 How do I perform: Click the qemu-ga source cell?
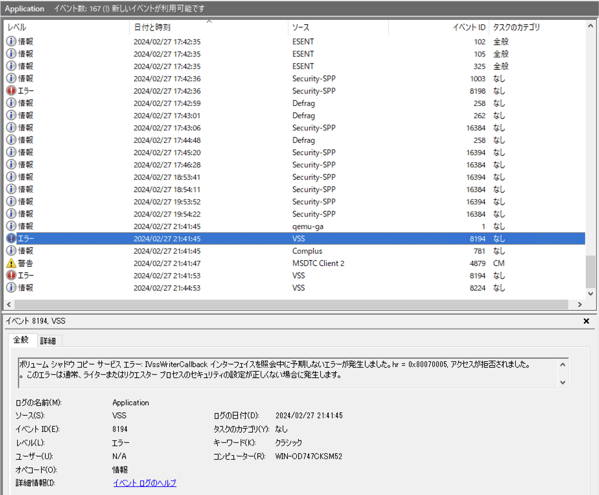click(308, 226)
